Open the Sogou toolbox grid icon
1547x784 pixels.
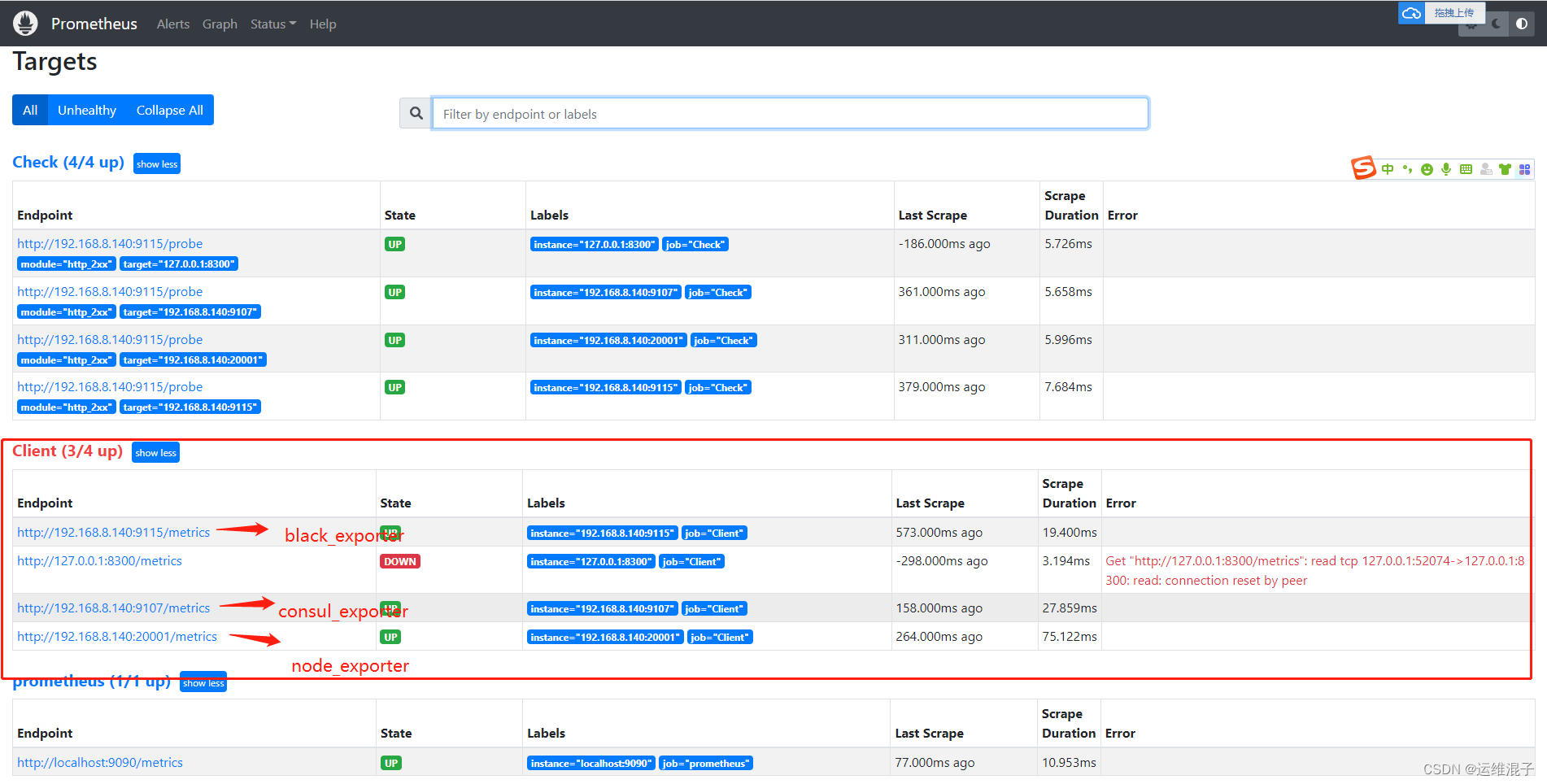[1524, 169]
